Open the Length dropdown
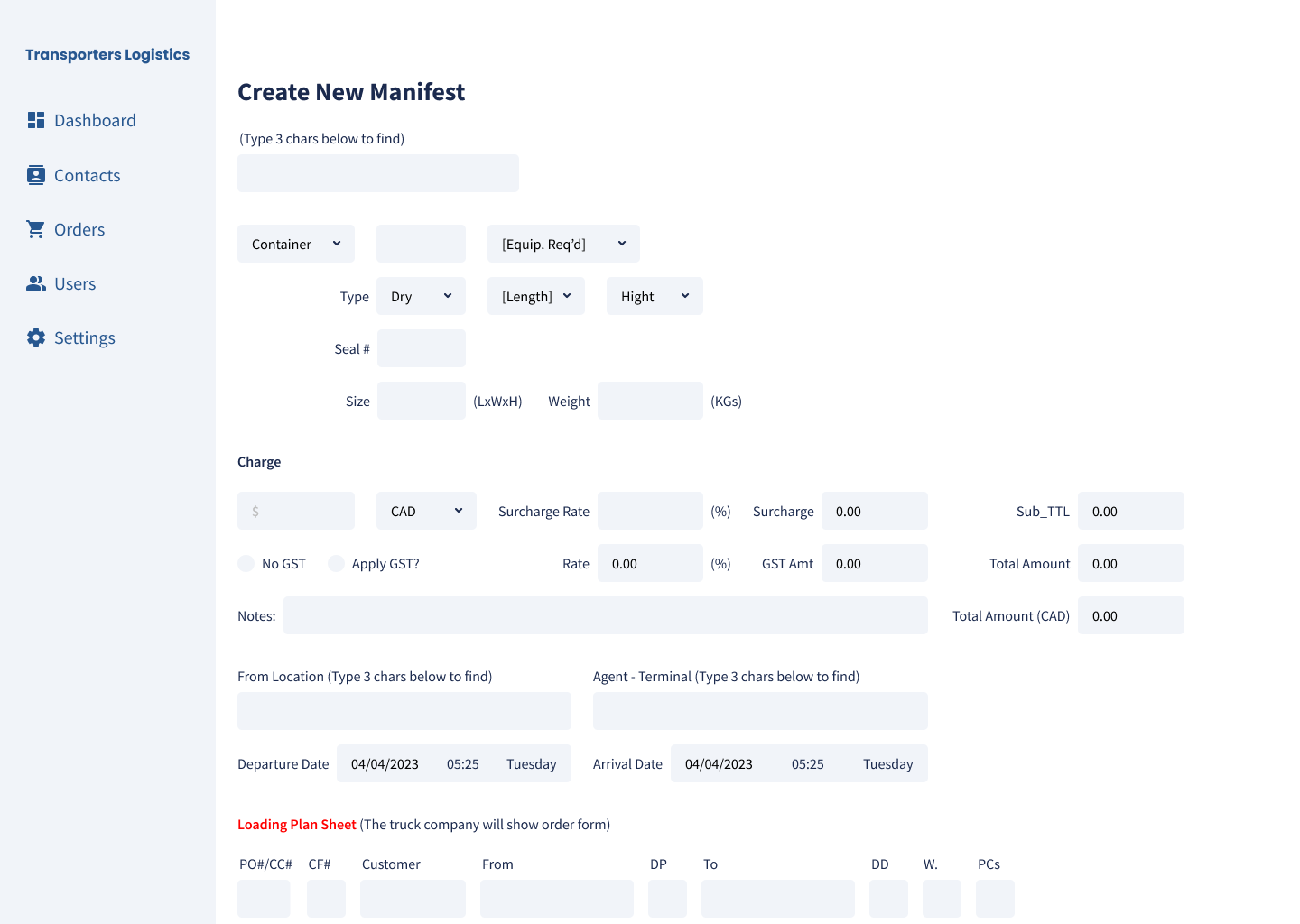This screenshot has width=1300, height=924. pyautogui.click(x=535, y=295)
